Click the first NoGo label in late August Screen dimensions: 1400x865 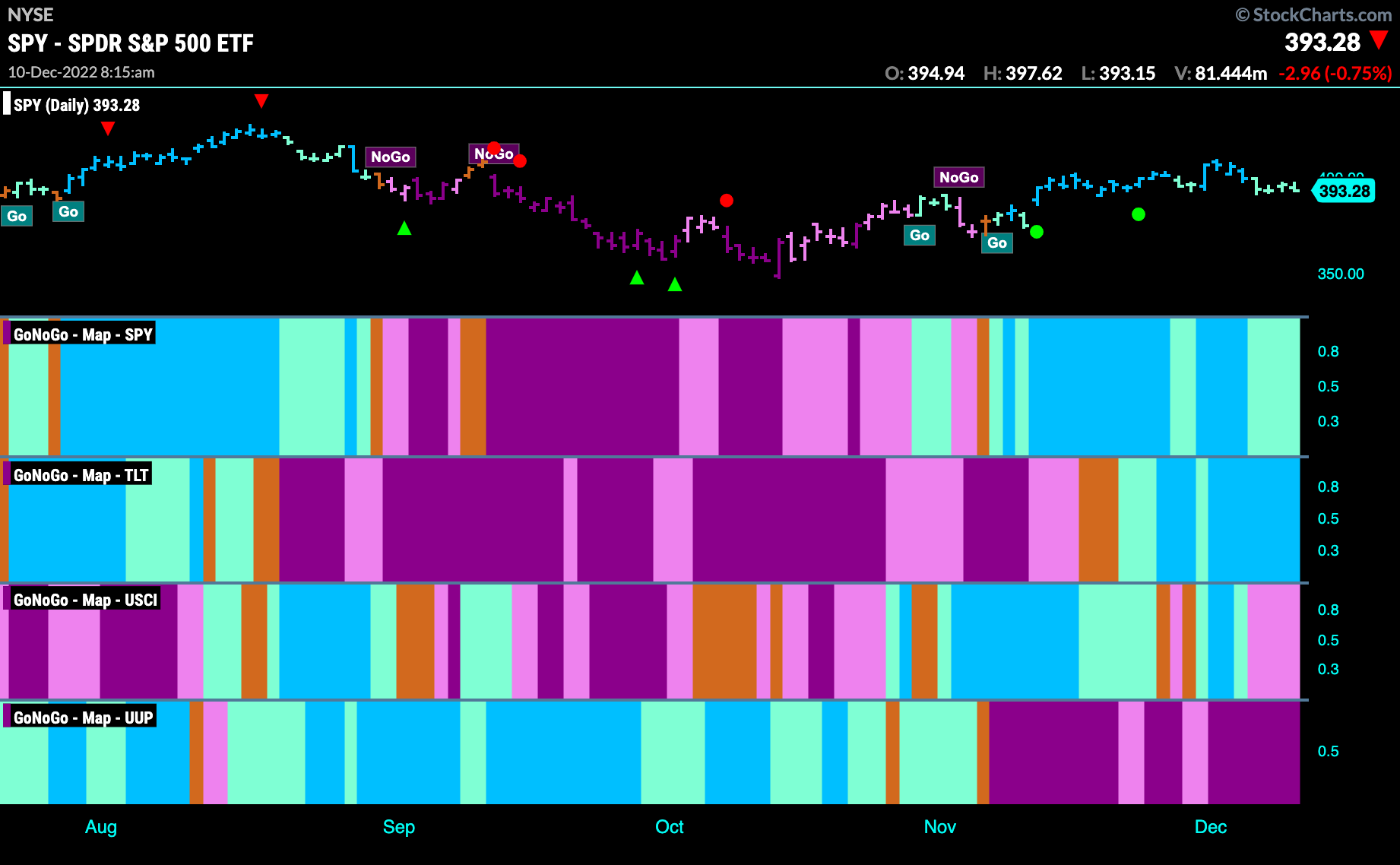point(391,157)
